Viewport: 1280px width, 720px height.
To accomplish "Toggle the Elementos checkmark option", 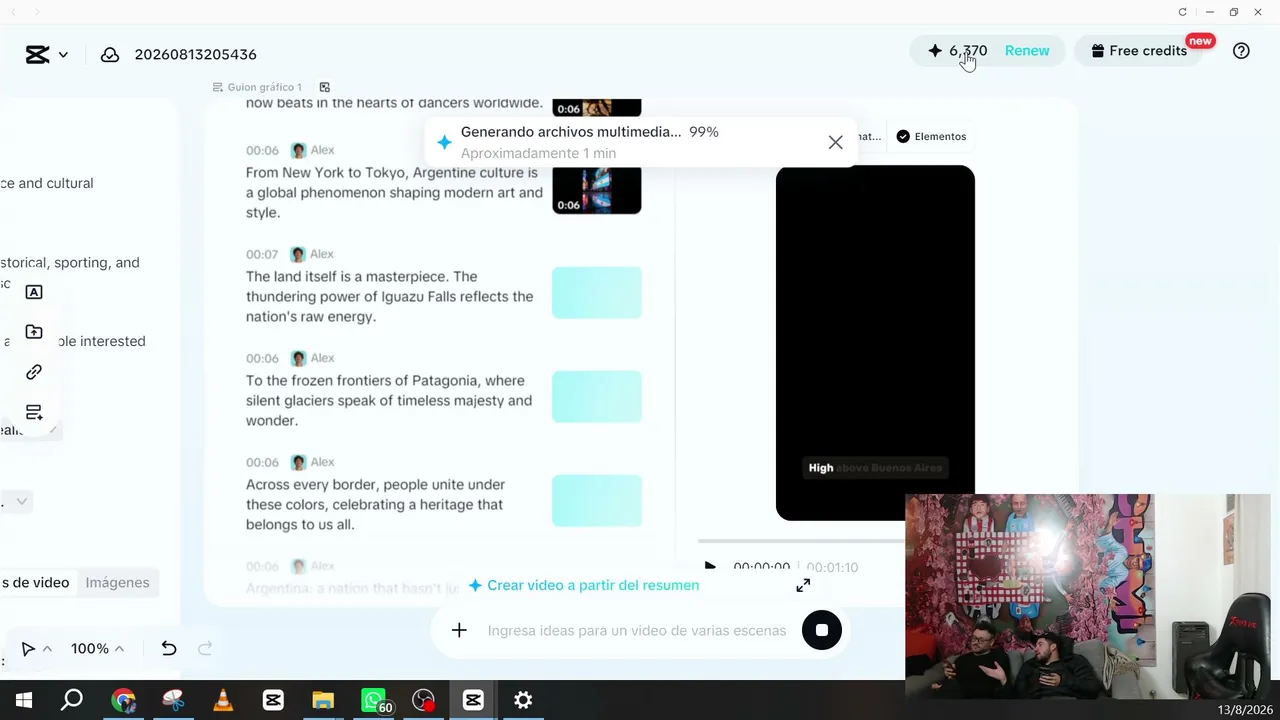I will point(931,137).
